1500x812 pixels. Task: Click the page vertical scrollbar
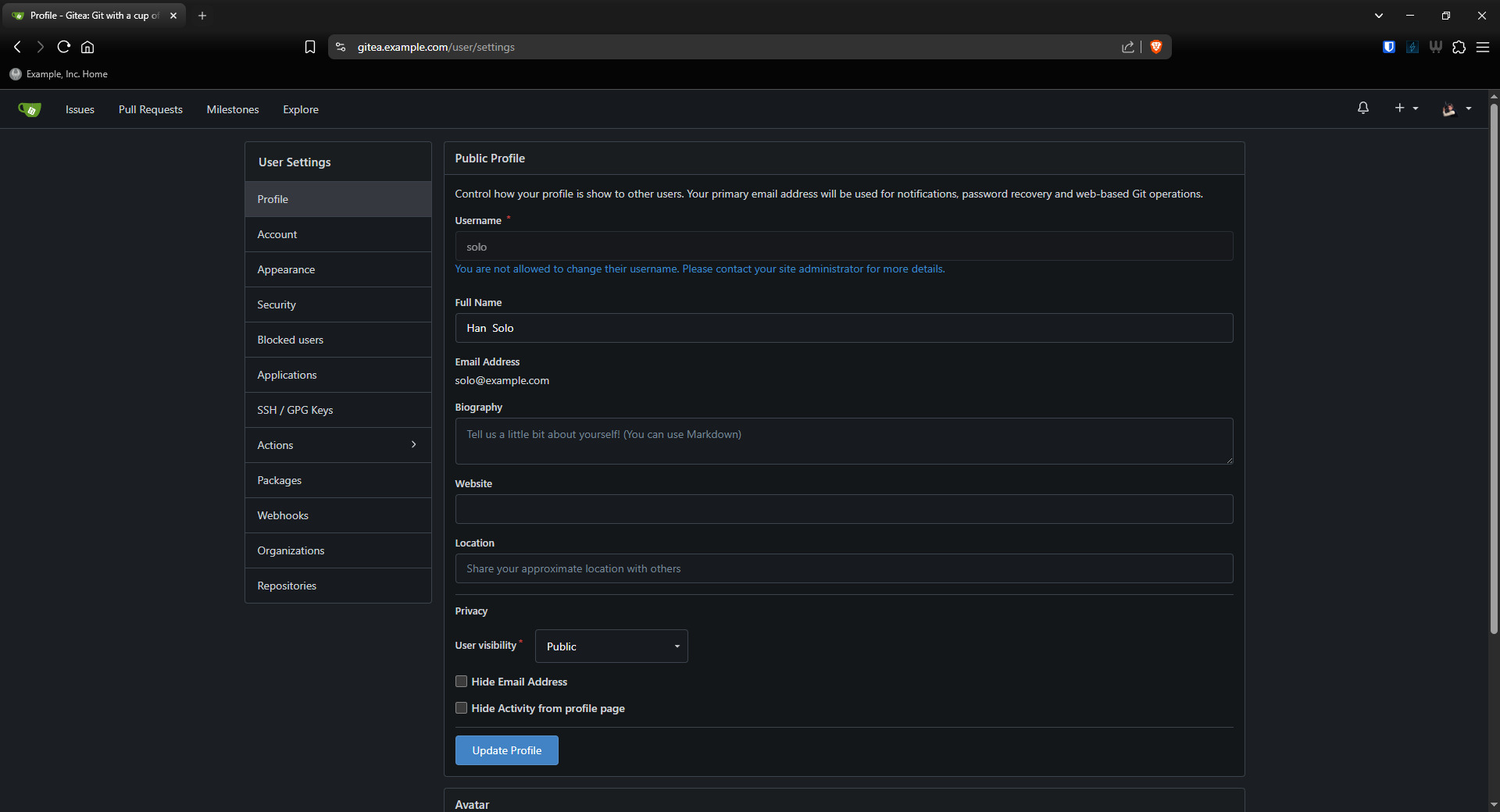[x=1494, y=367]
